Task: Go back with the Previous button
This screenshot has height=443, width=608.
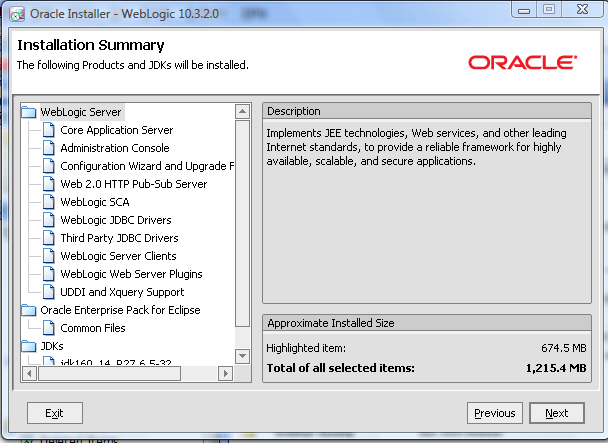Action: point(495,413)
